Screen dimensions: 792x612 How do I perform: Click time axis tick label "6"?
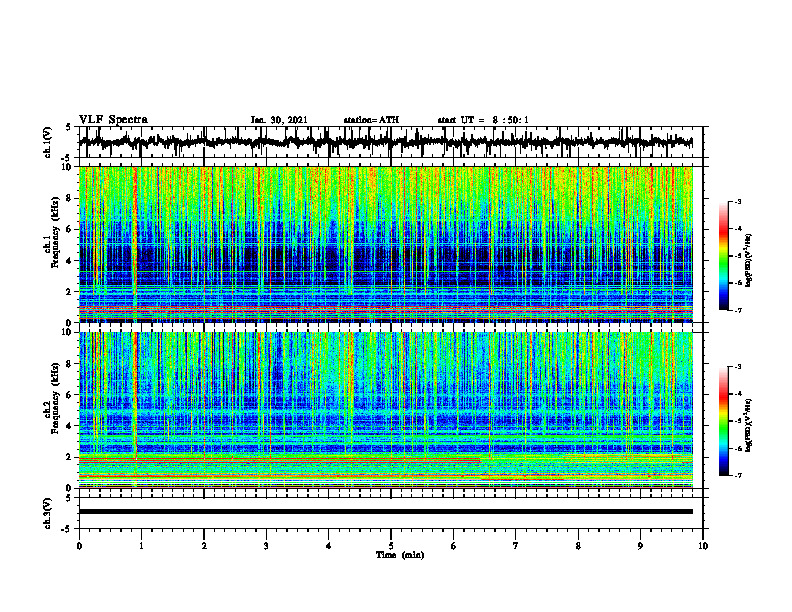pyautogui.click(x=454, y=546)
